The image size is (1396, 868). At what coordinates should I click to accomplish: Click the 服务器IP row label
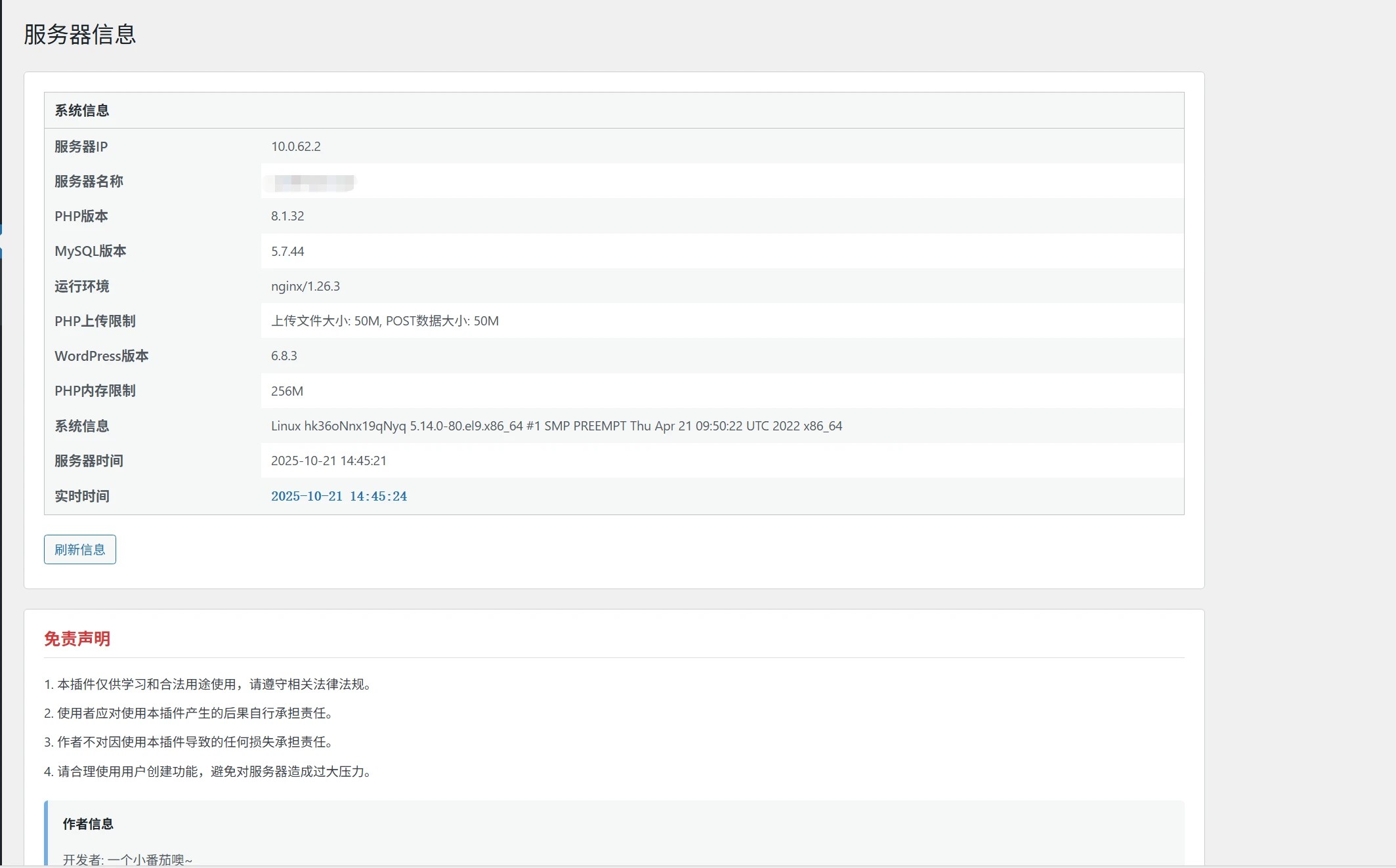pyautogui.click(x=81, y=146)
